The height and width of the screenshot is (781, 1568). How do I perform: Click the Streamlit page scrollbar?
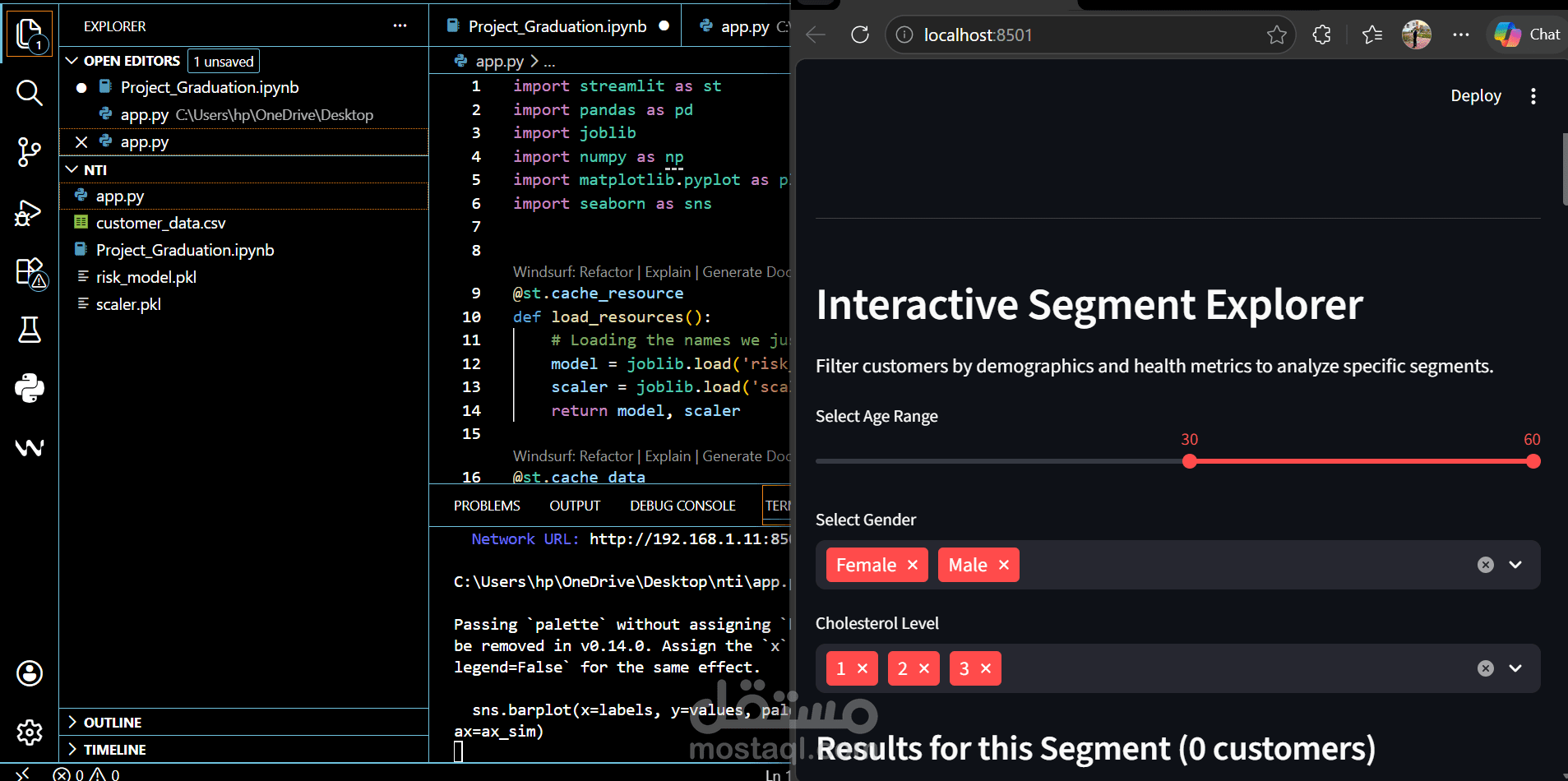click(1565, 169)
